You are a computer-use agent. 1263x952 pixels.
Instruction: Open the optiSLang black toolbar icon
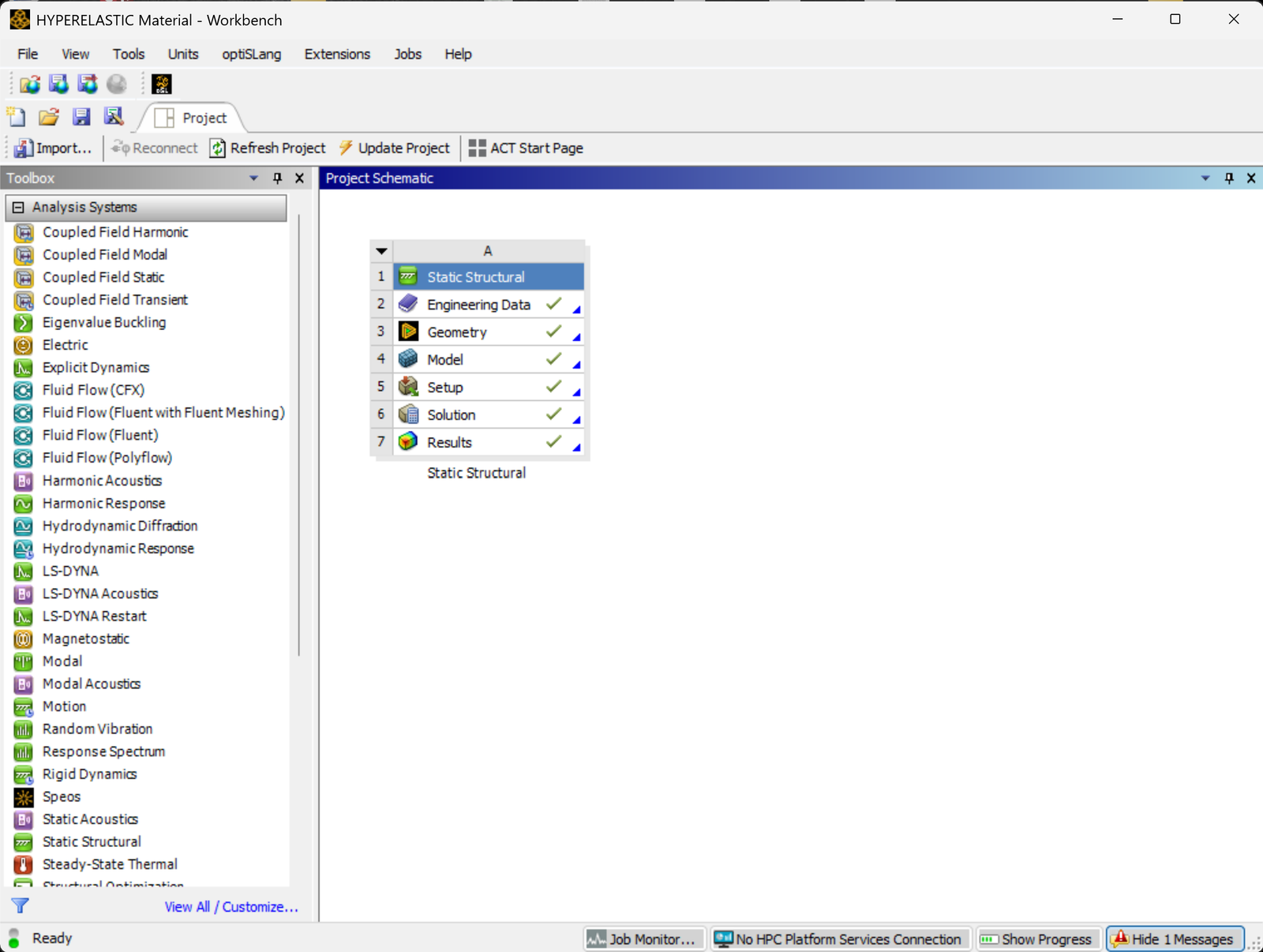162,84
